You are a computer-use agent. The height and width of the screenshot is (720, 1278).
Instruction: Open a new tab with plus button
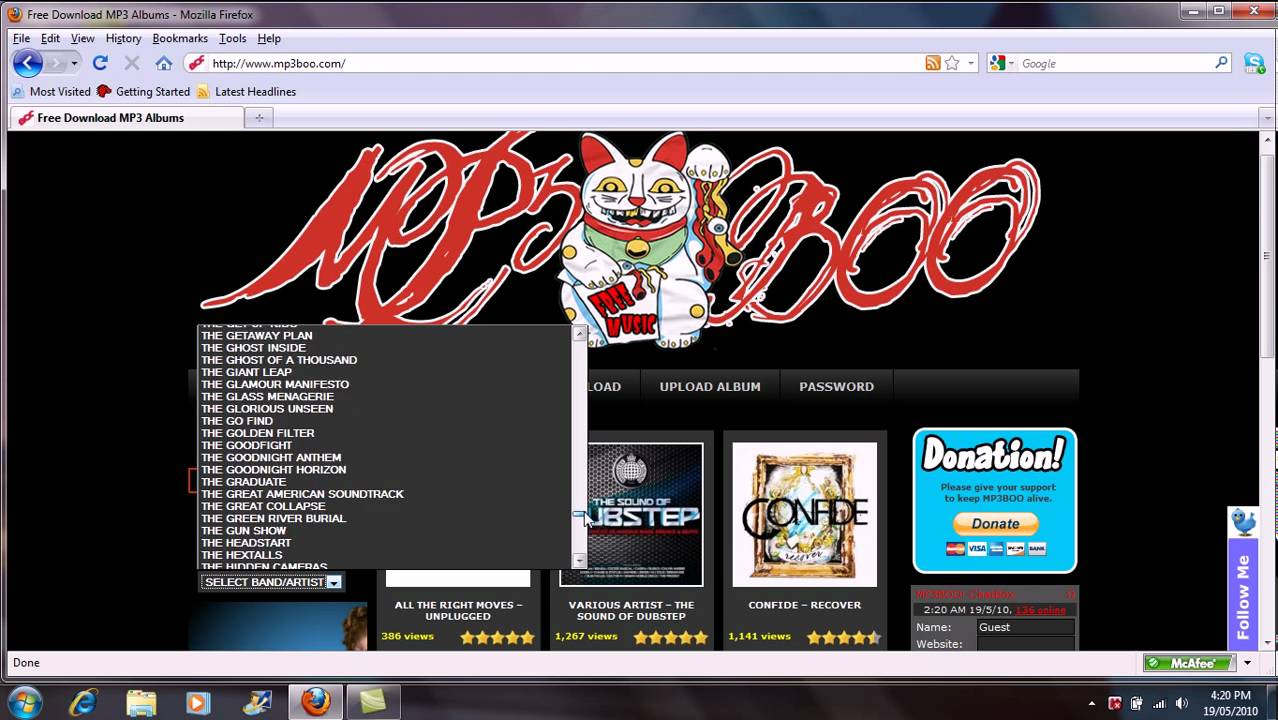(258, 118)
